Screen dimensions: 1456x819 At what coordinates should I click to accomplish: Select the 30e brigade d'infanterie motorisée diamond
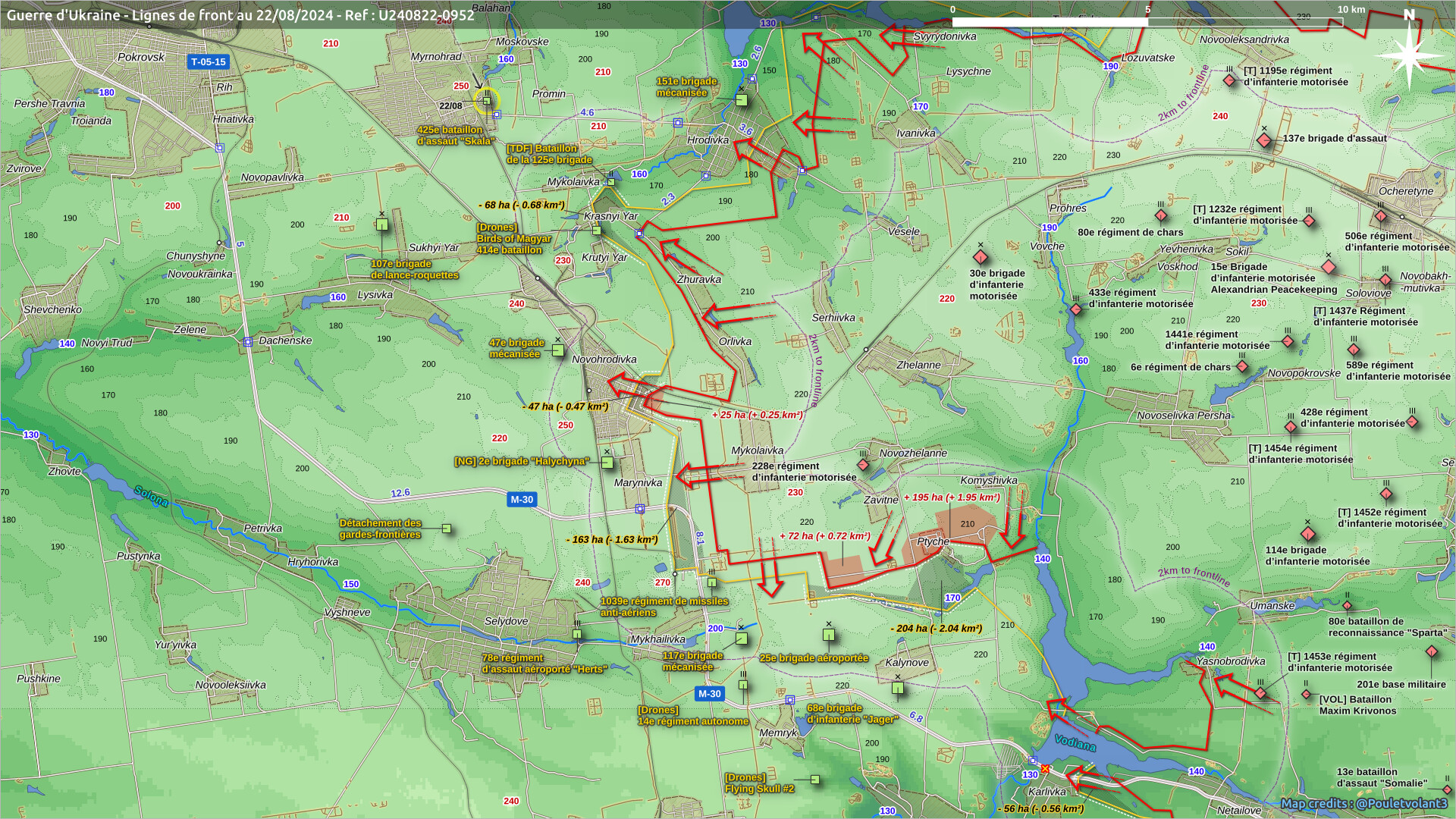[x=981, y=257]
